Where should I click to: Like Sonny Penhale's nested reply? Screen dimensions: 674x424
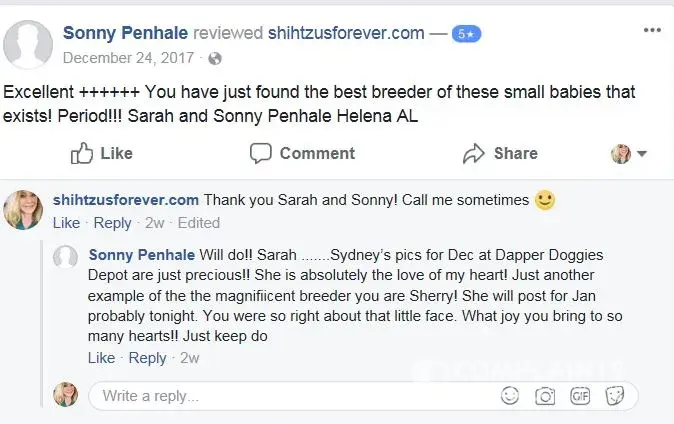tap(101, 357)
